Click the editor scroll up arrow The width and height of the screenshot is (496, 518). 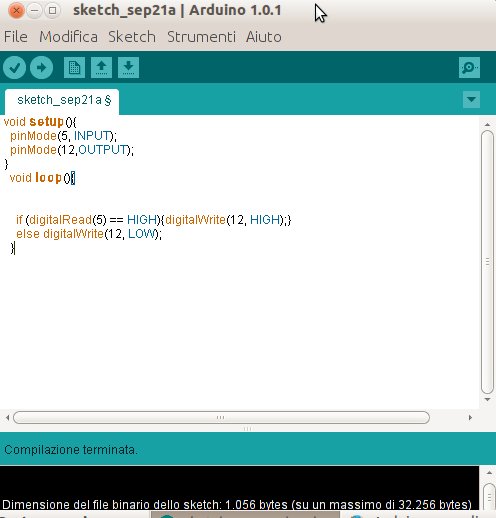487,124
